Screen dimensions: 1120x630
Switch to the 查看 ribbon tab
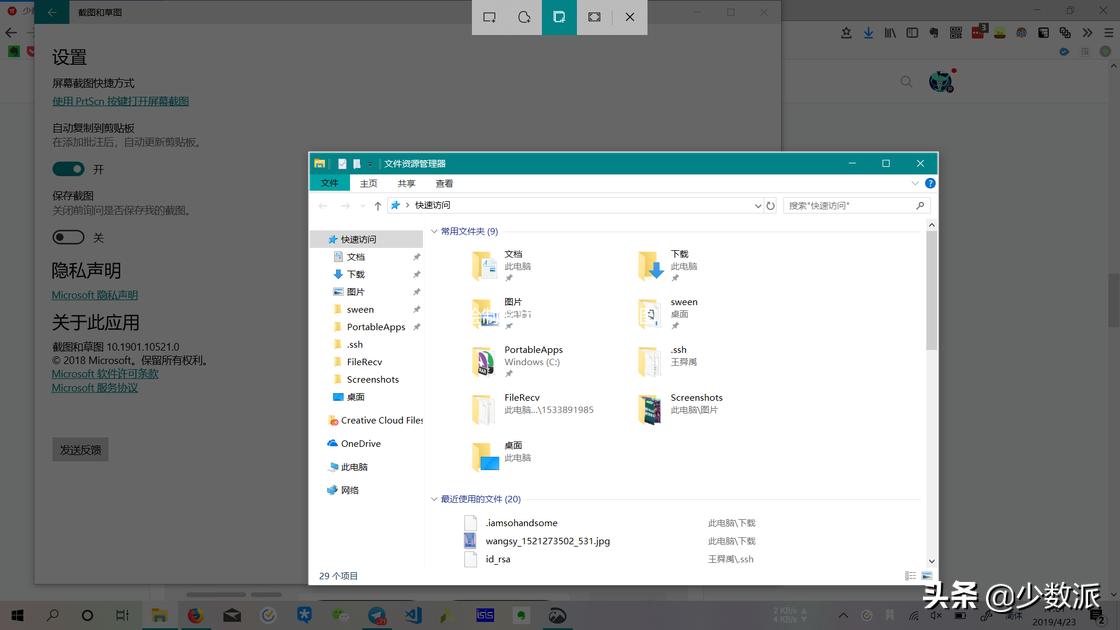point(444,183)
